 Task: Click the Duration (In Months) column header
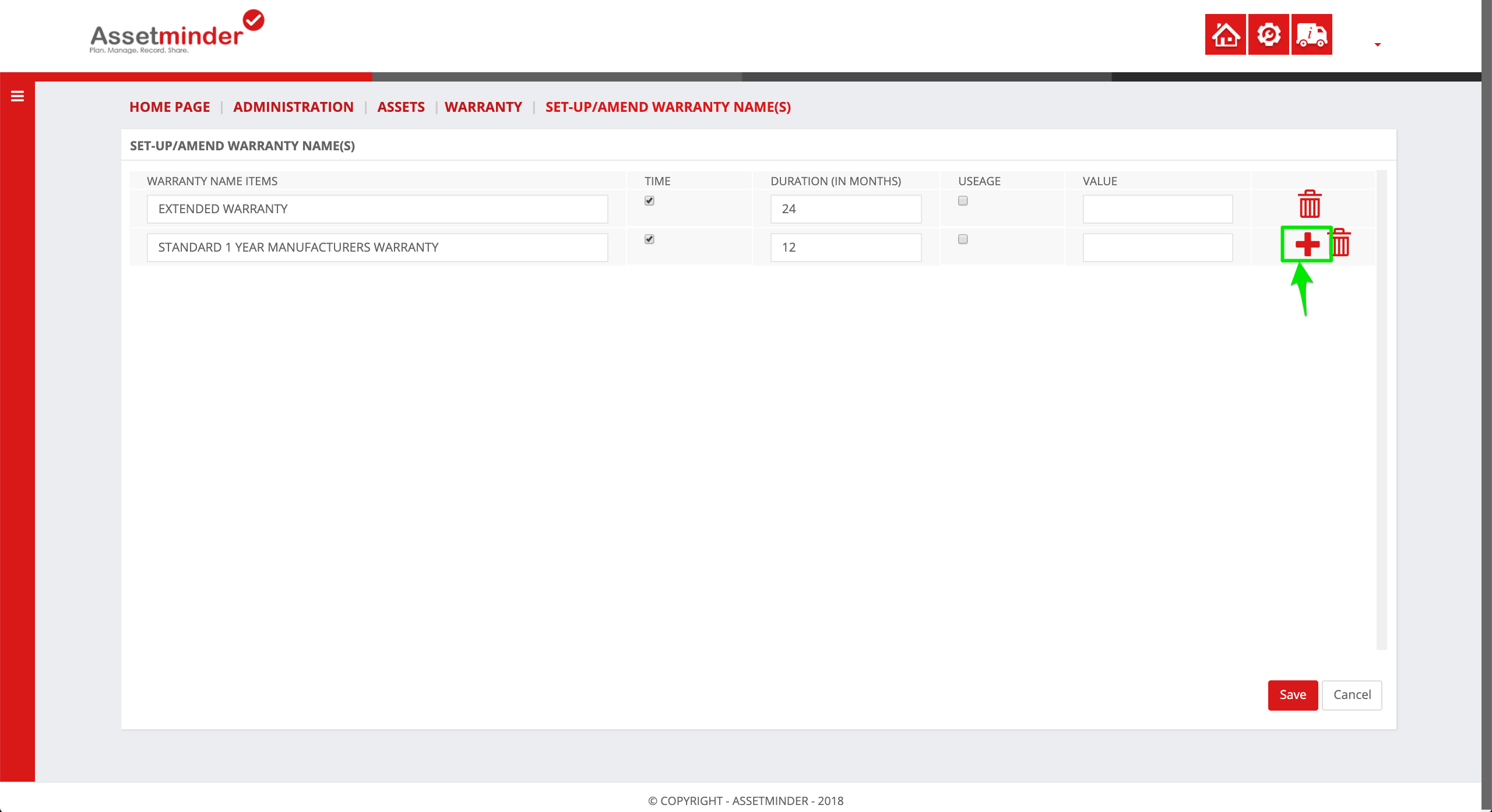[836, 181]
